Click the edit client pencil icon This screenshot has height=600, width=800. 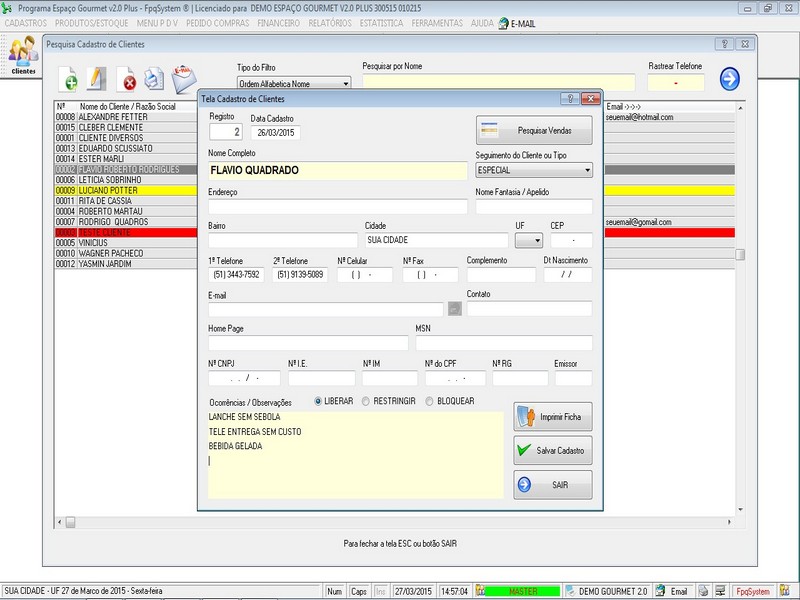[96, 78]
